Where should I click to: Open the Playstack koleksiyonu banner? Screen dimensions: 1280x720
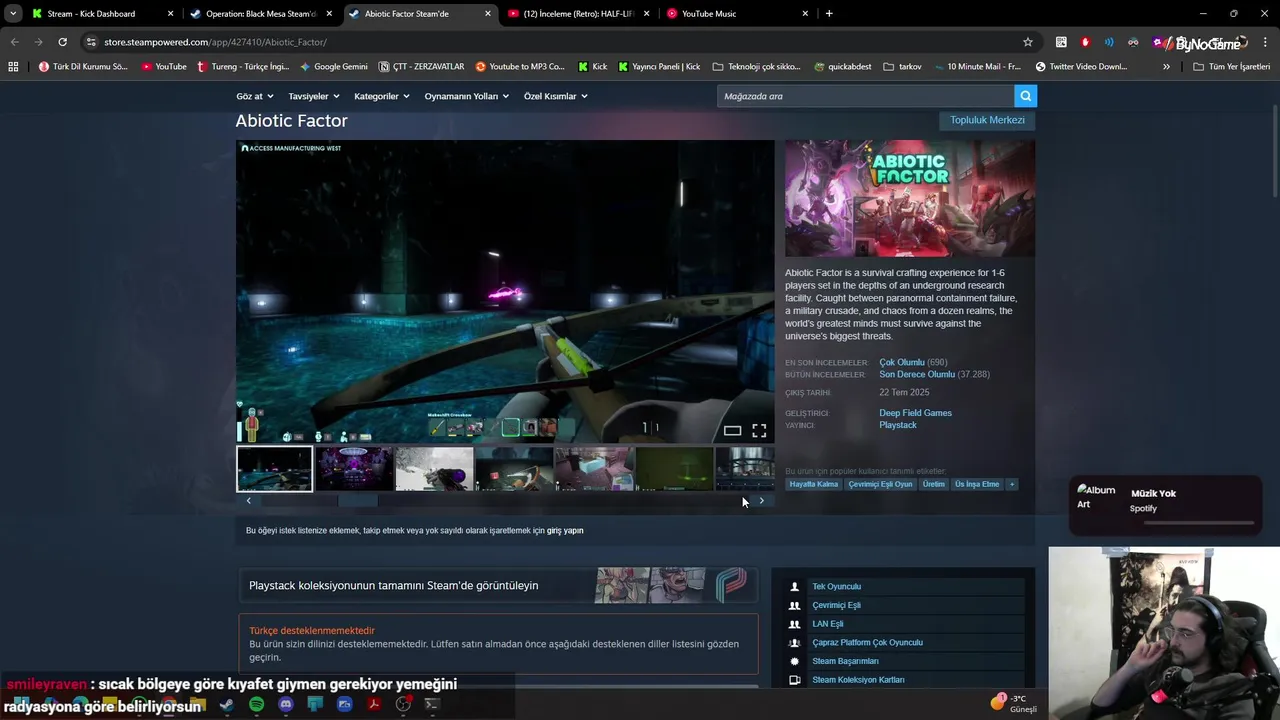pyautogui.click(x=498, y=586)
